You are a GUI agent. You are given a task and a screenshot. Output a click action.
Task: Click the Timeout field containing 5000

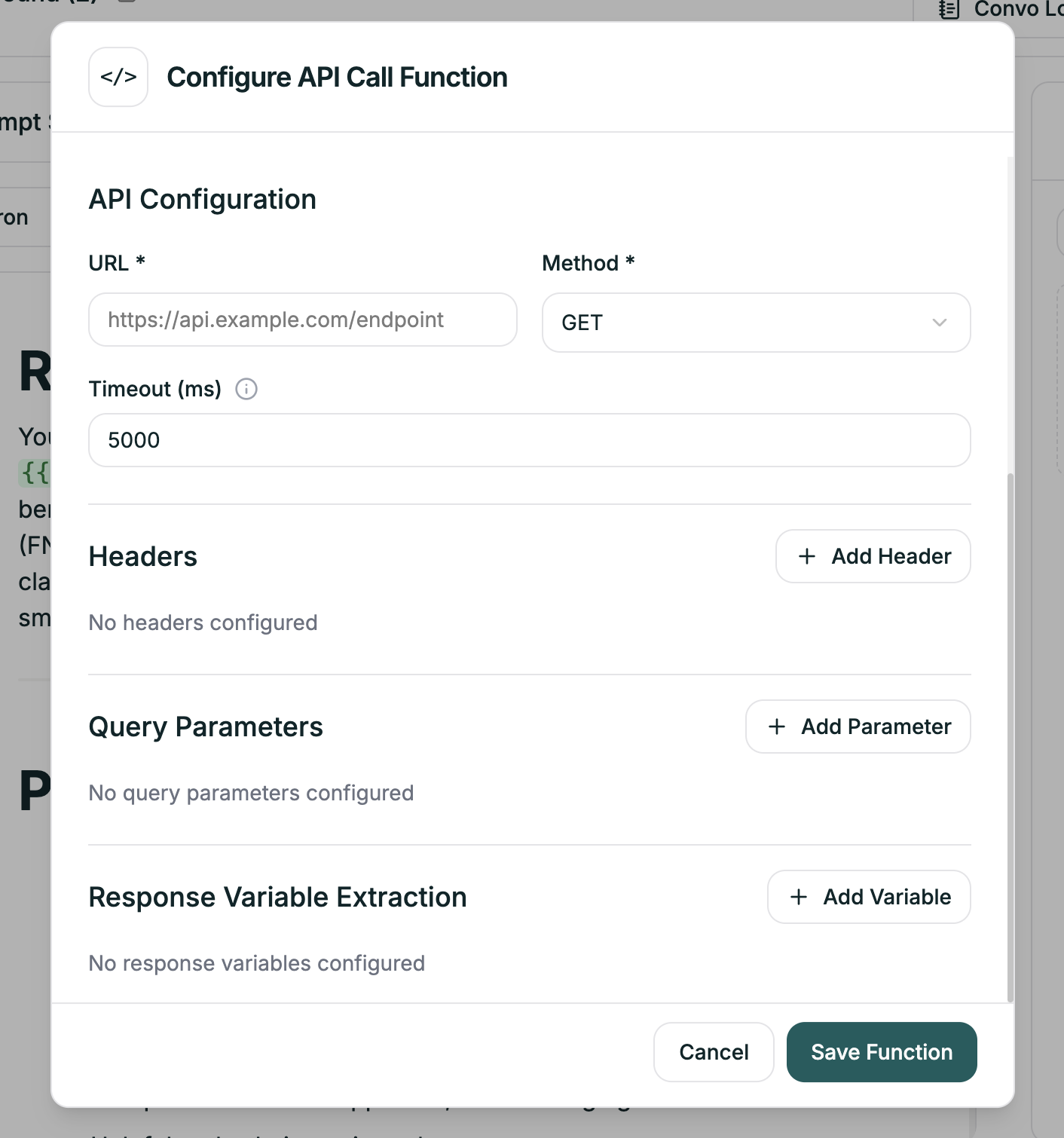point(529,440)
